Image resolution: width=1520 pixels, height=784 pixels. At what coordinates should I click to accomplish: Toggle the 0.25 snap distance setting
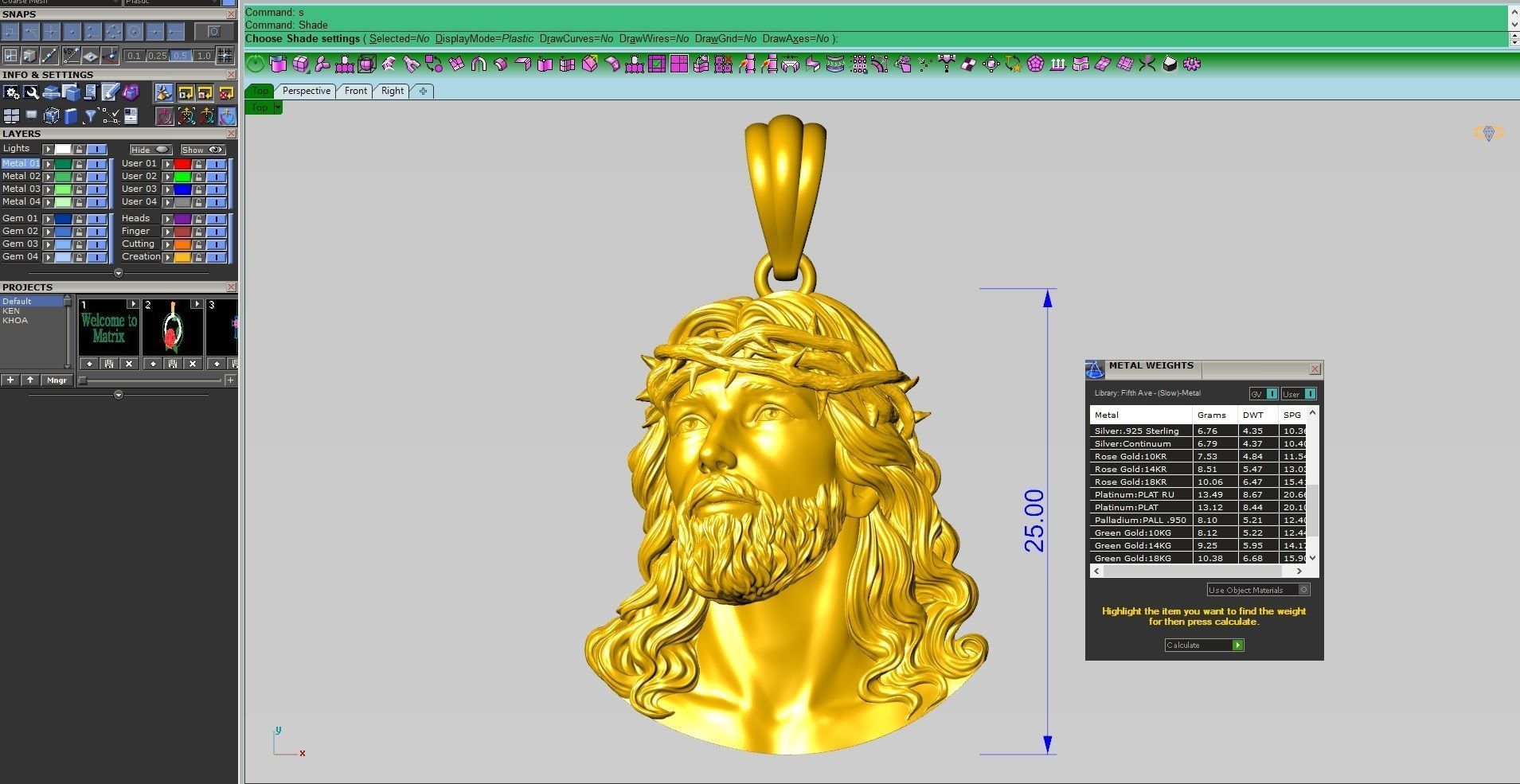(158, 56)
